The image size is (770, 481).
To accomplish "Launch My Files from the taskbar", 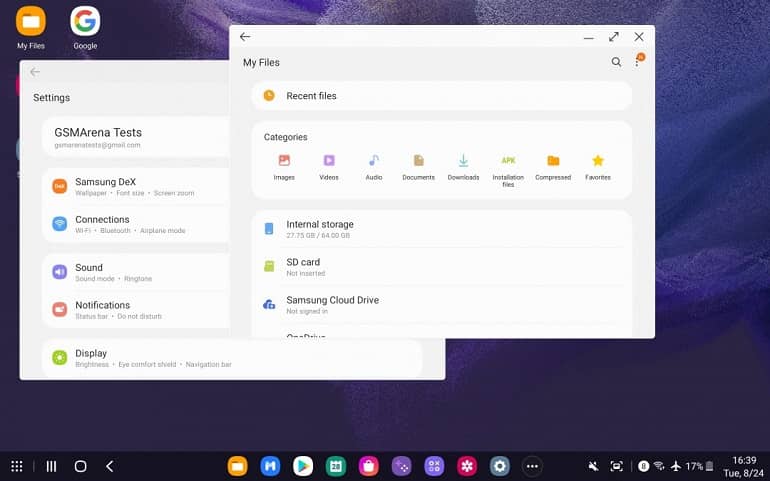I will point(238,466).
